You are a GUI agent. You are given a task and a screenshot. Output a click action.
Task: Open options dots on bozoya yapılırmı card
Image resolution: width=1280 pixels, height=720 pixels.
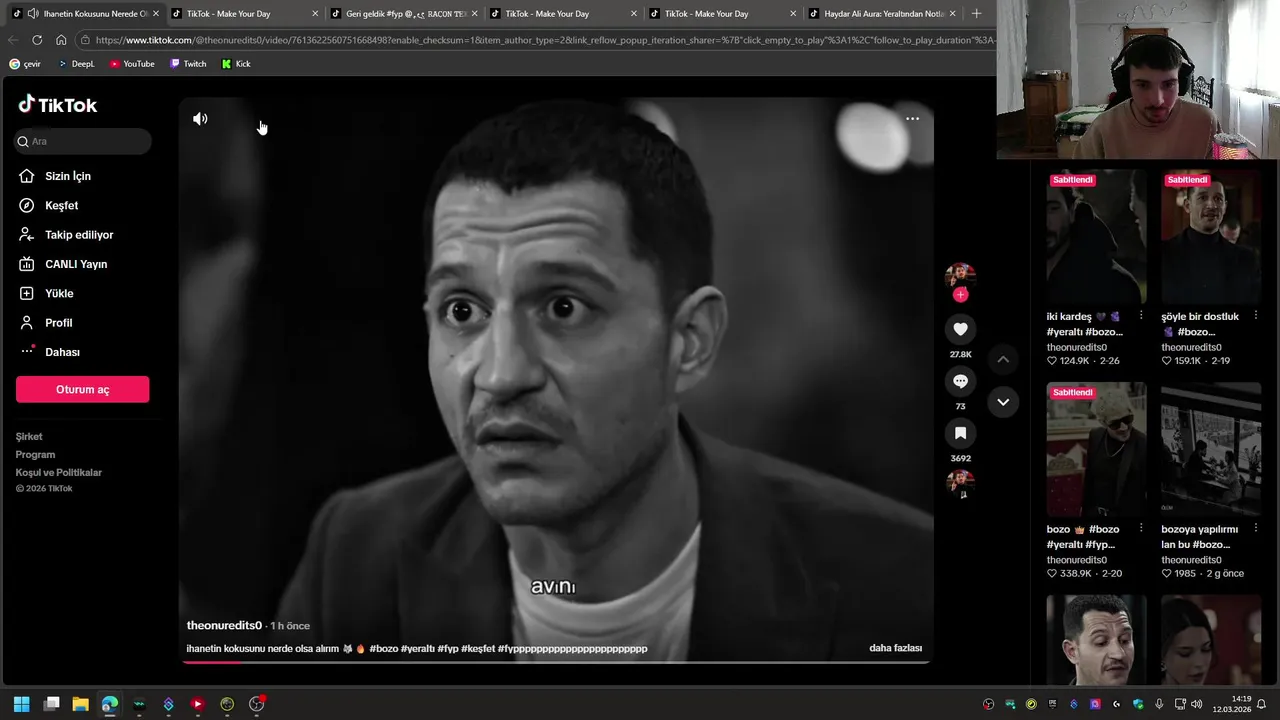(1256, 529)
